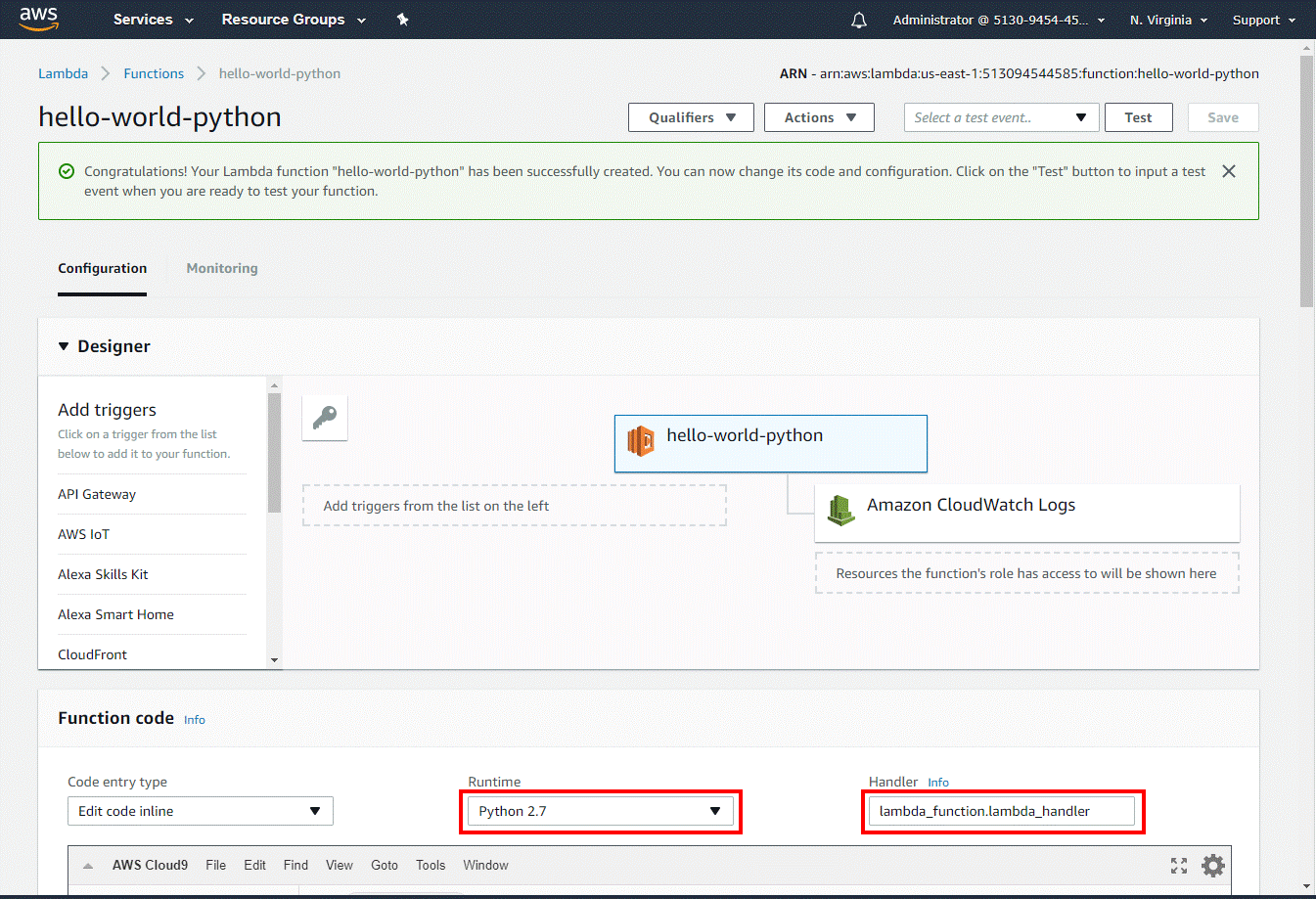Open the N. Virginia region menu
The image size is (1316, 899).
1168,20
